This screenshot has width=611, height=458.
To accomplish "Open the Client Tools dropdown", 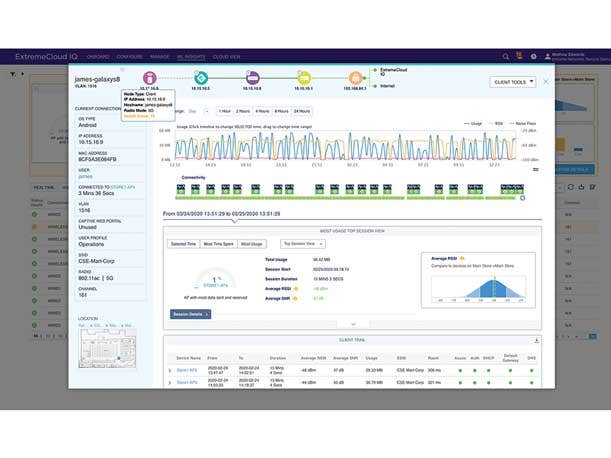I will 513,81.
